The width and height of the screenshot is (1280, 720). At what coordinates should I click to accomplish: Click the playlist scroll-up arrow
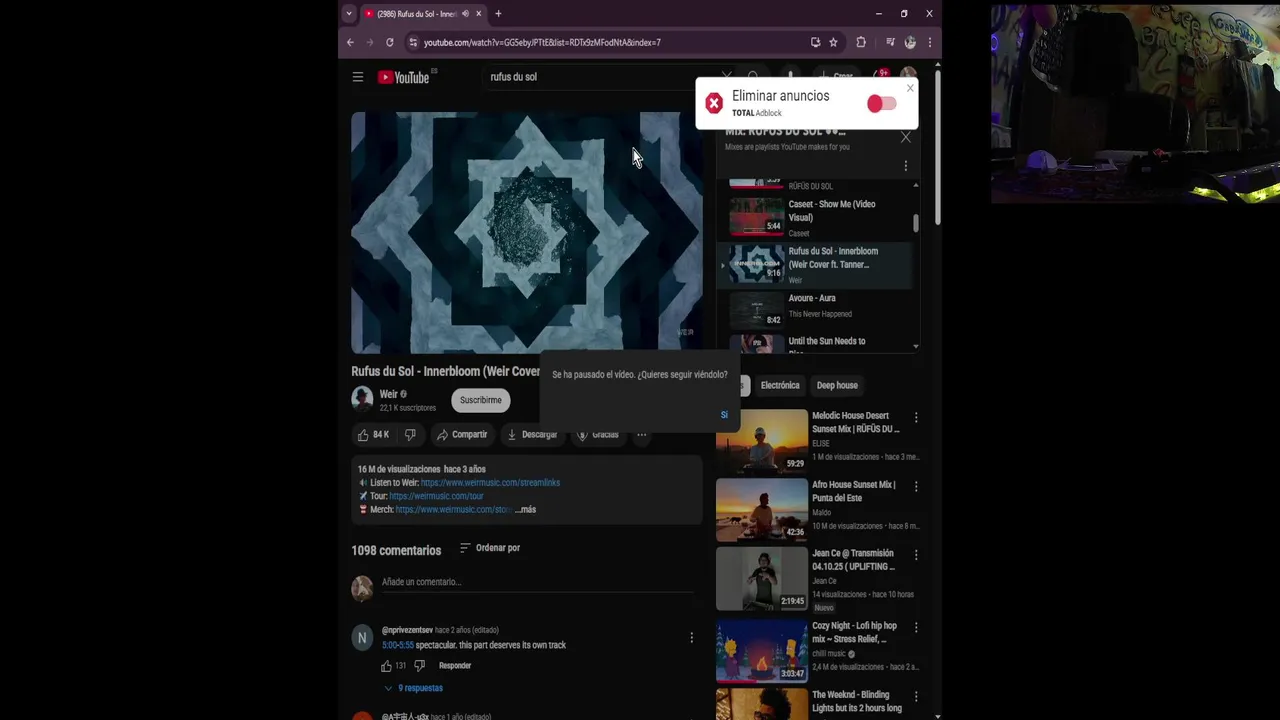pos(916,186)
